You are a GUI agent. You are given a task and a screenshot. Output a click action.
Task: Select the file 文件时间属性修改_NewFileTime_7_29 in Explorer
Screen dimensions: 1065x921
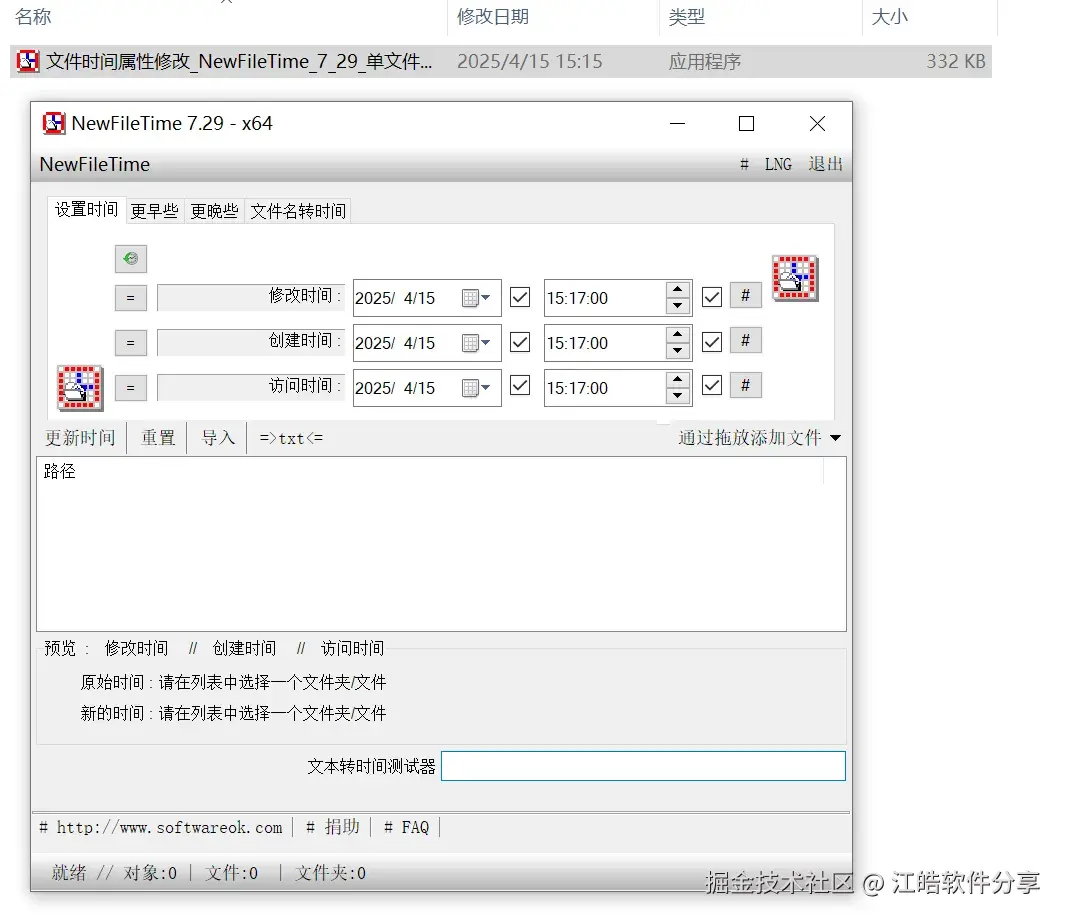(501, 61)
